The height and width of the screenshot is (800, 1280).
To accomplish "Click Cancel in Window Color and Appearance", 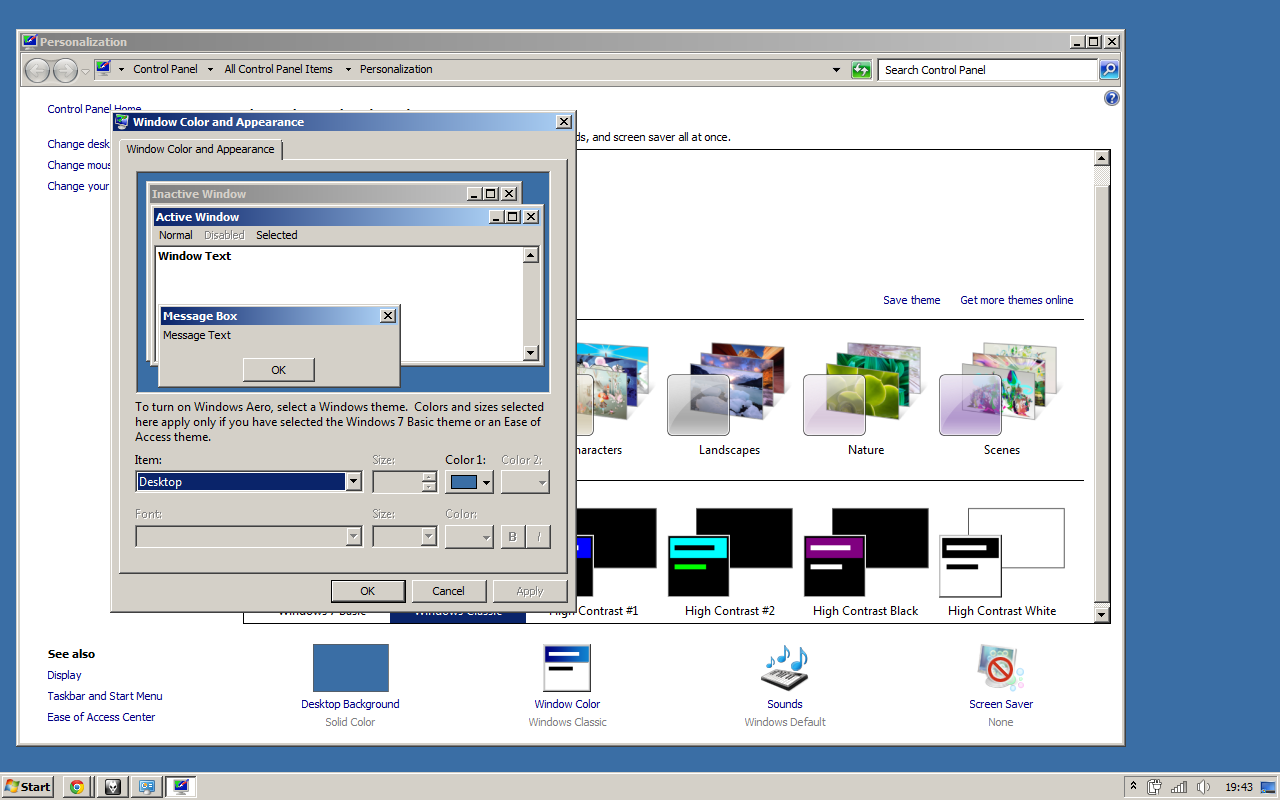I will pos(449,591).
